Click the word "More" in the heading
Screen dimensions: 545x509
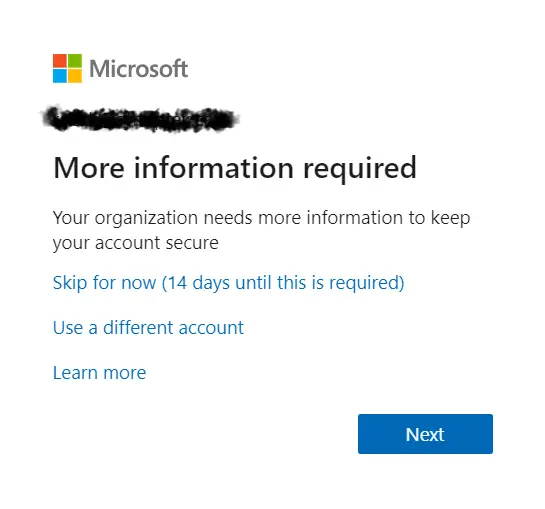[89, 168]
